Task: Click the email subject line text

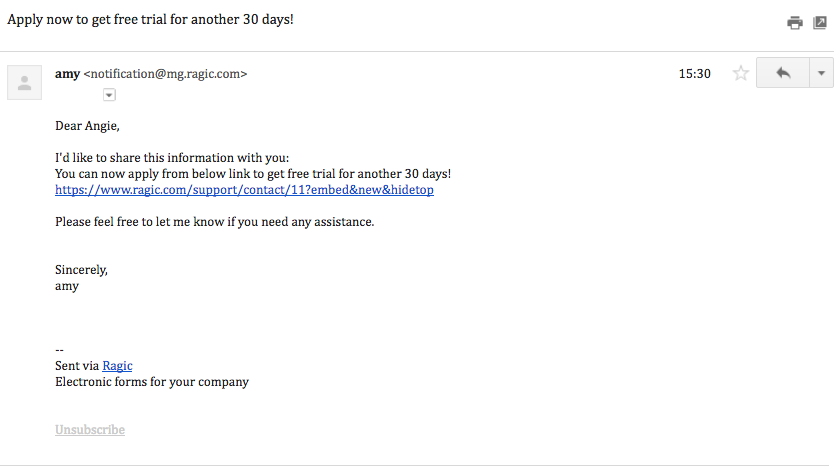Action: (x=150, y=20)
